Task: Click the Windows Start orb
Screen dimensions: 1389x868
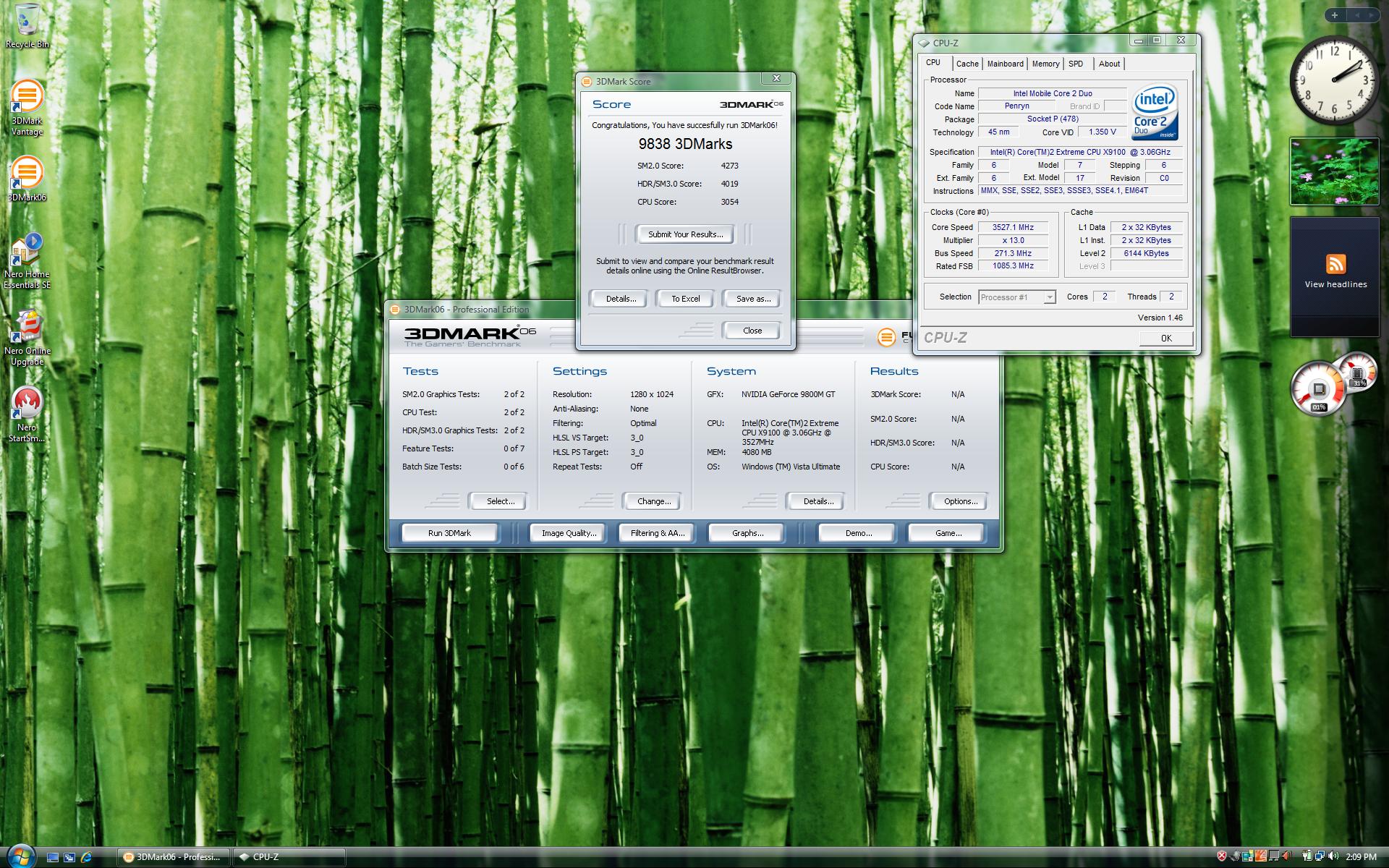Action: 20,856
